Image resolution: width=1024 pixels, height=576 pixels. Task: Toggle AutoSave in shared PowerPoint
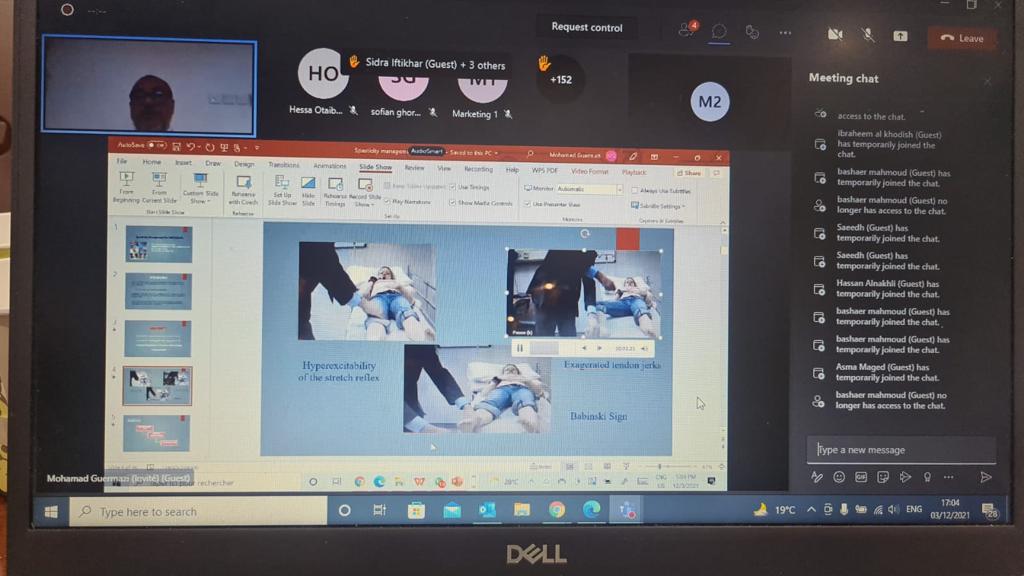tap(155, 145)
